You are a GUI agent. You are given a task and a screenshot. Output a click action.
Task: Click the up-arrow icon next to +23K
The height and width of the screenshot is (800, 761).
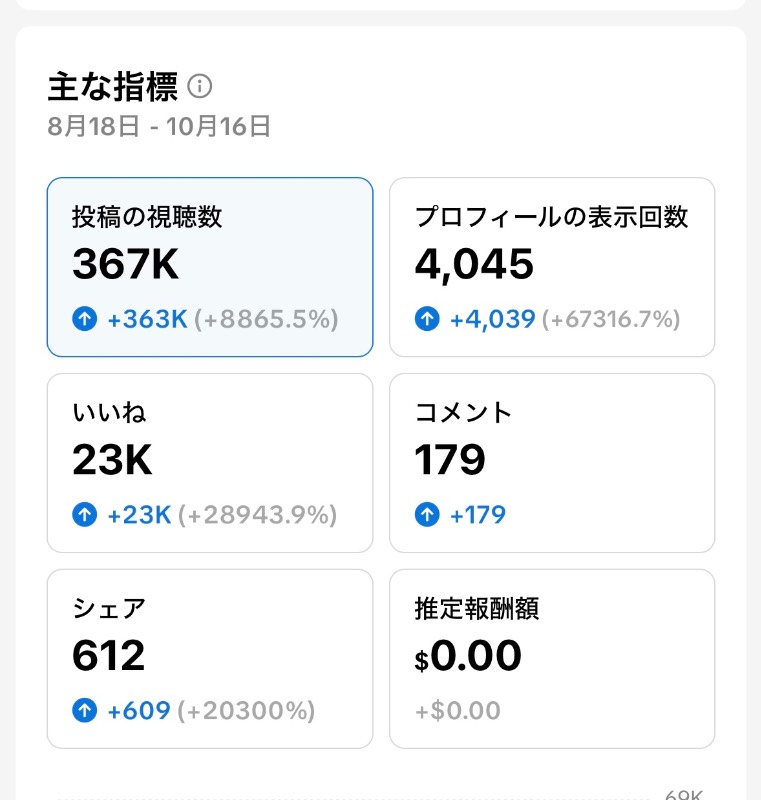85,514
